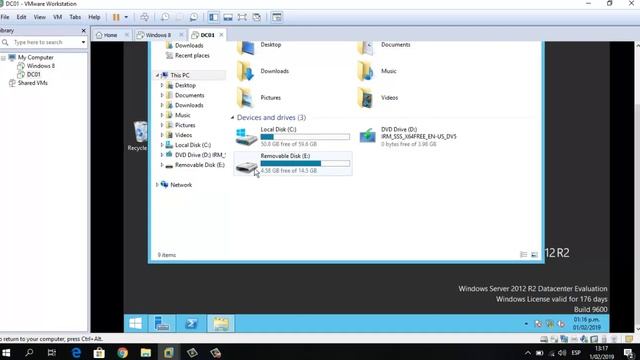Expand Music in the navigation pane

pos(162,115)
